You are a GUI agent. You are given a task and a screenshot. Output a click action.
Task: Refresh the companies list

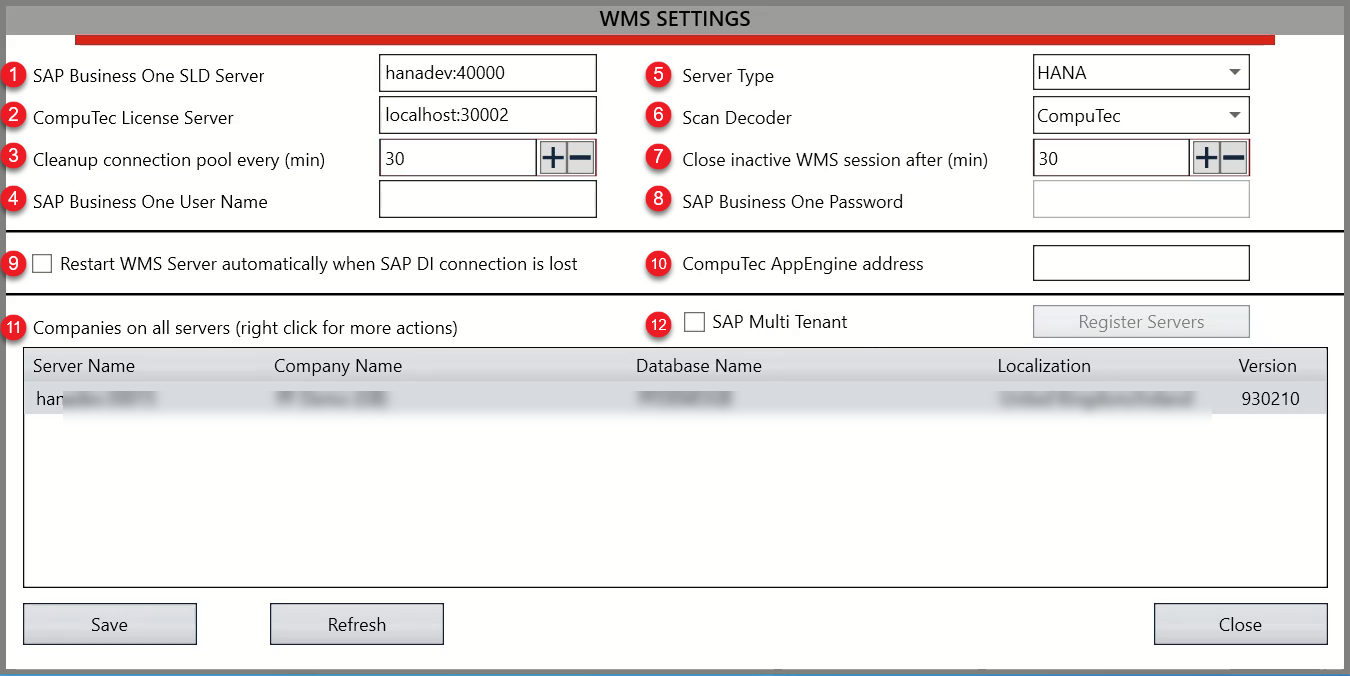[356, 624]
